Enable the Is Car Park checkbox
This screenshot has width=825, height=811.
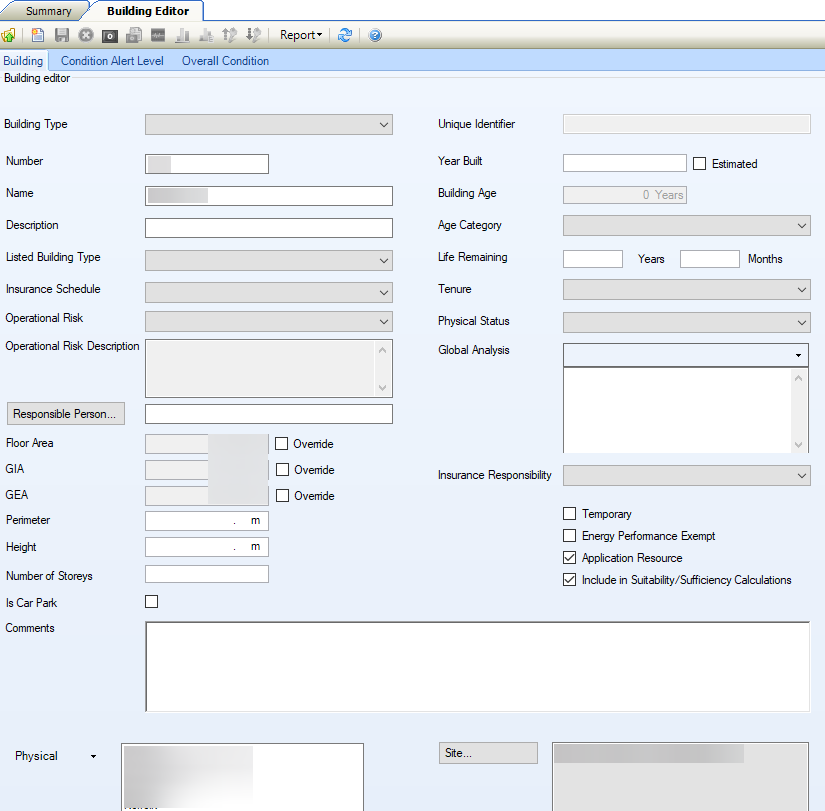click(152, 602)
